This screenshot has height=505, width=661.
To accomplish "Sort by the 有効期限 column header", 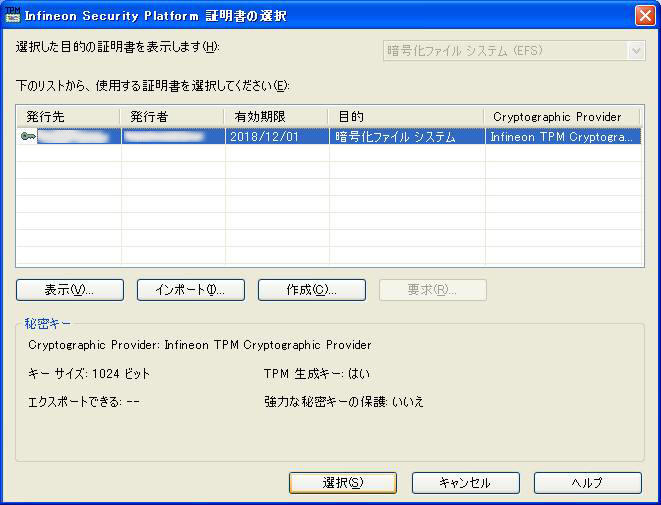I will click(276, 116).
